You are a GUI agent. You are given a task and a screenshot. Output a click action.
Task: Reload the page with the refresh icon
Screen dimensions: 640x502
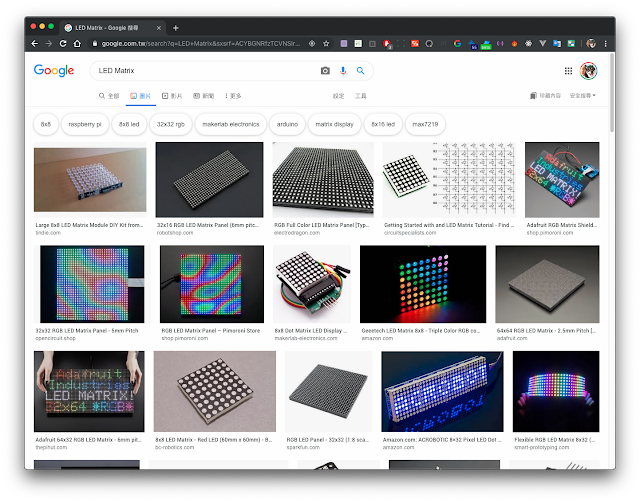point(63,44)
